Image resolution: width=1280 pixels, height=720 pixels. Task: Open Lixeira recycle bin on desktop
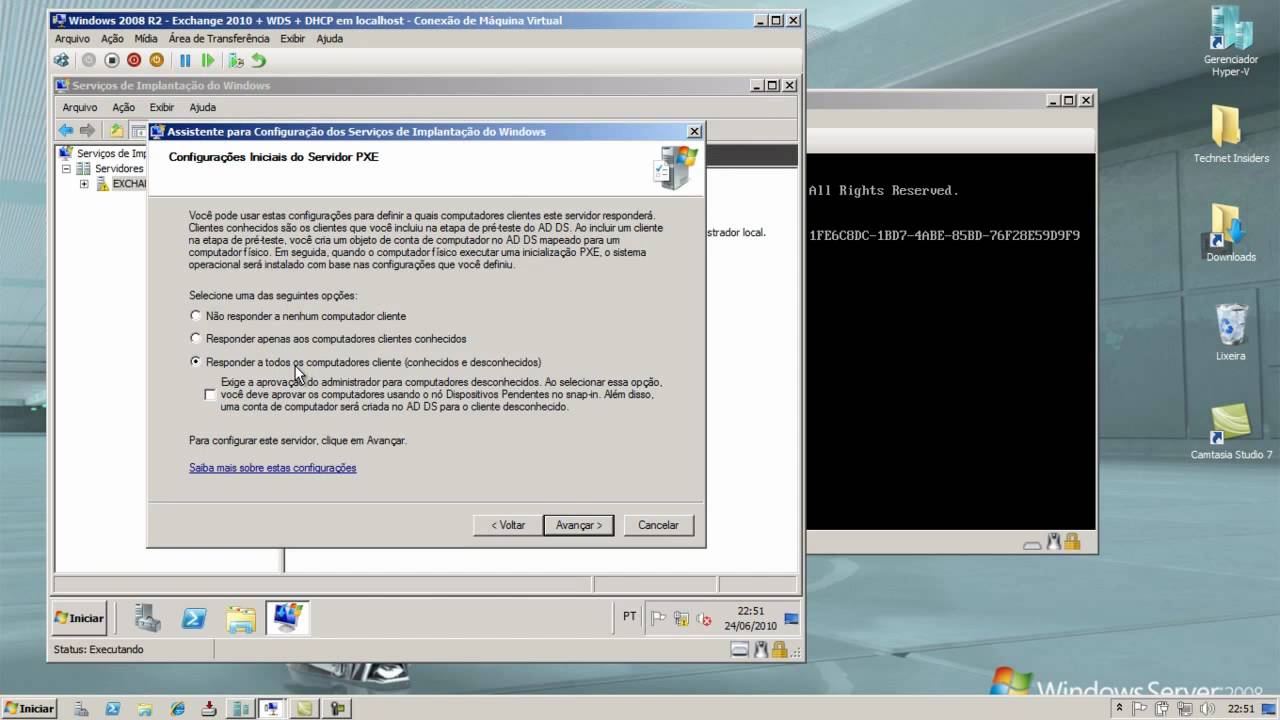(x=1230, y=332)
